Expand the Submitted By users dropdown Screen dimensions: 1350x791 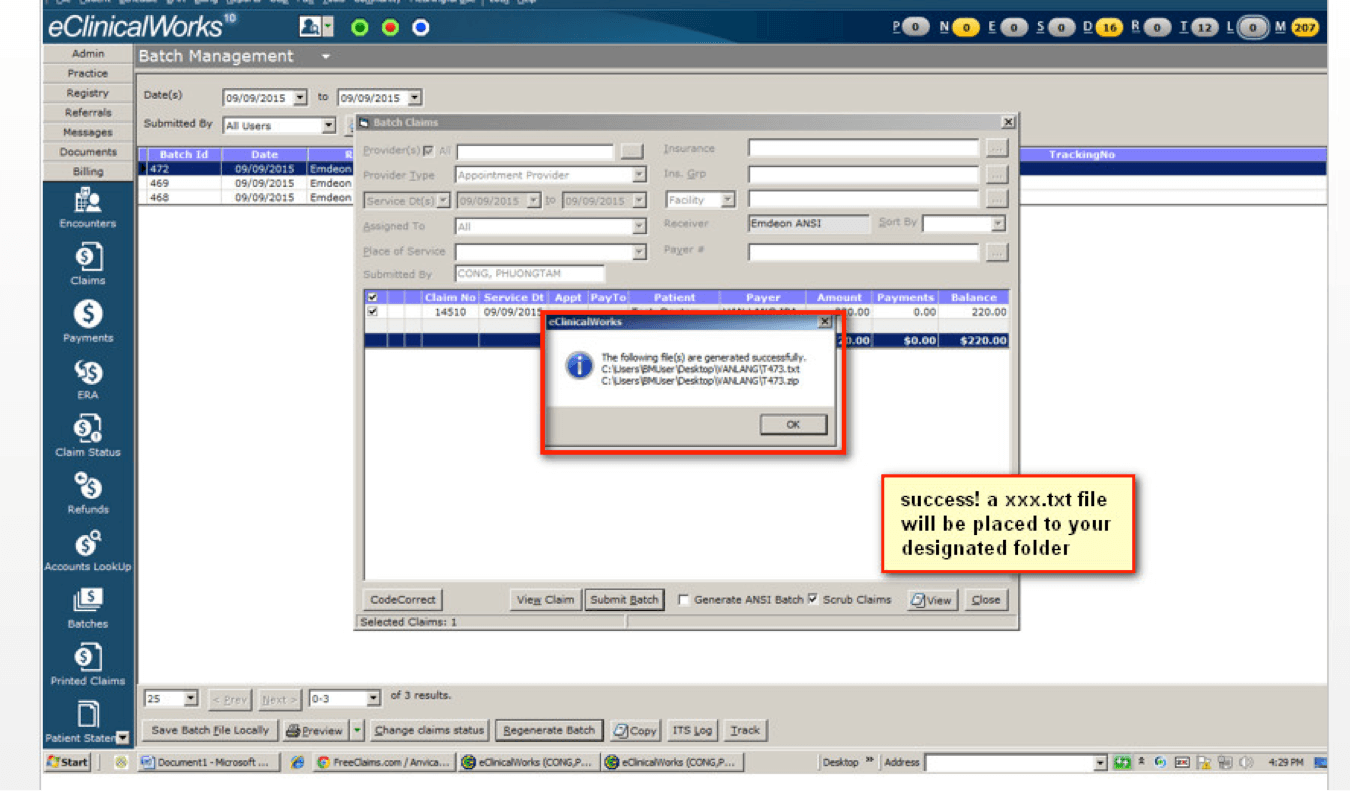[x=328, y=126]
